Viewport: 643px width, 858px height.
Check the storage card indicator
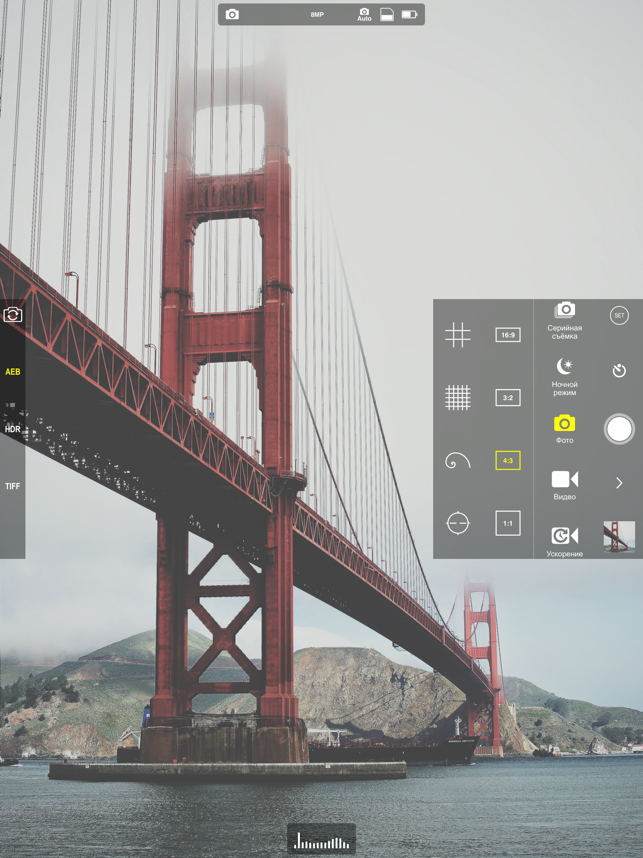[x=387, y=14]
